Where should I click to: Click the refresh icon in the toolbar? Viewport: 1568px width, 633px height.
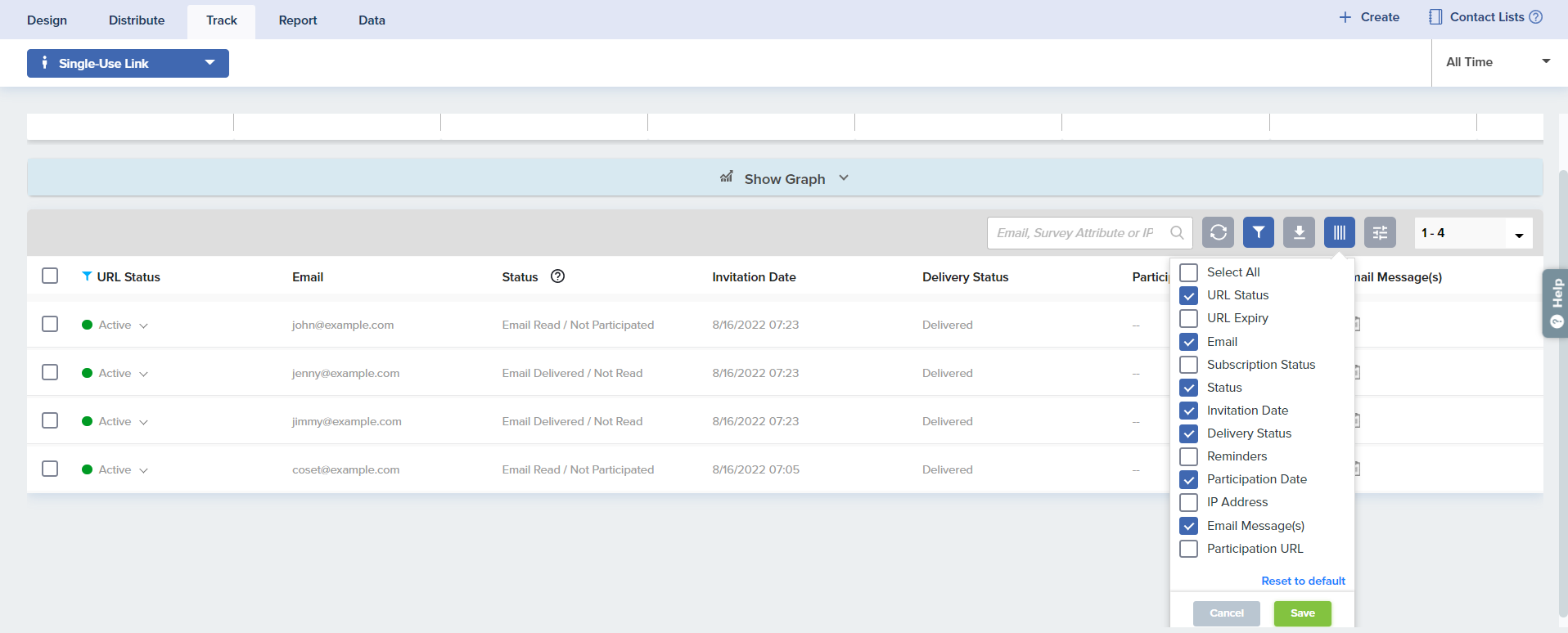(x=1218, y=233)
